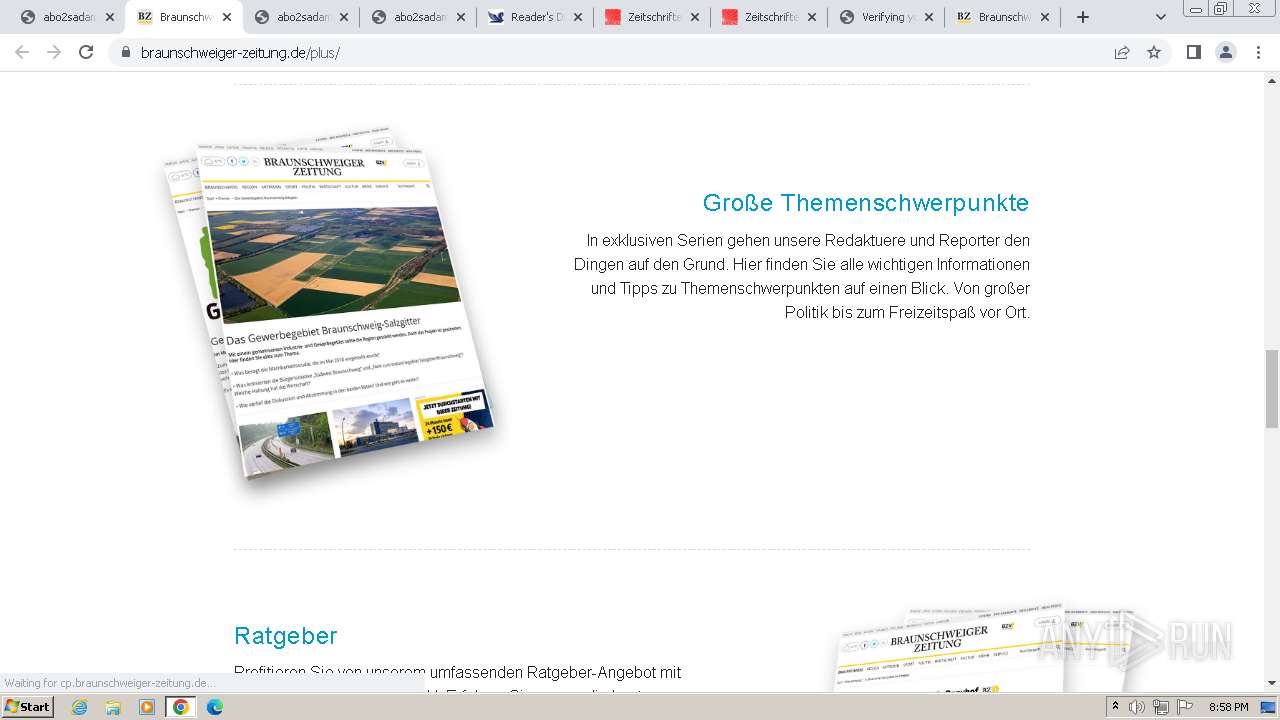Open Microsoft Edge from taskbar
Image resolution: width=1280 pixels, height=720 pixels.
point(214,707)
